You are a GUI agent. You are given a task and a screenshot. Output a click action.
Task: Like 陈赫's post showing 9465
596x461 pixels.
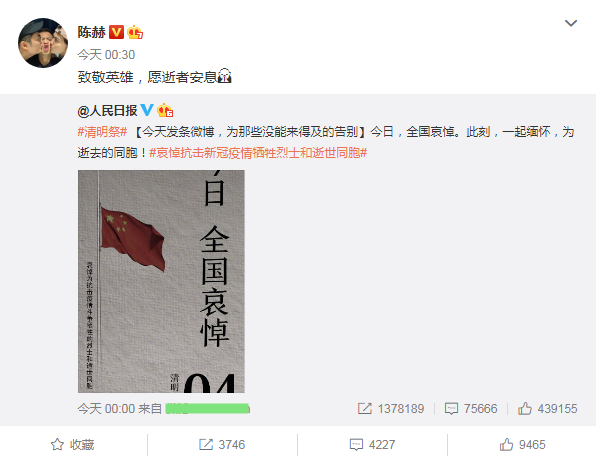pos(522,445)
